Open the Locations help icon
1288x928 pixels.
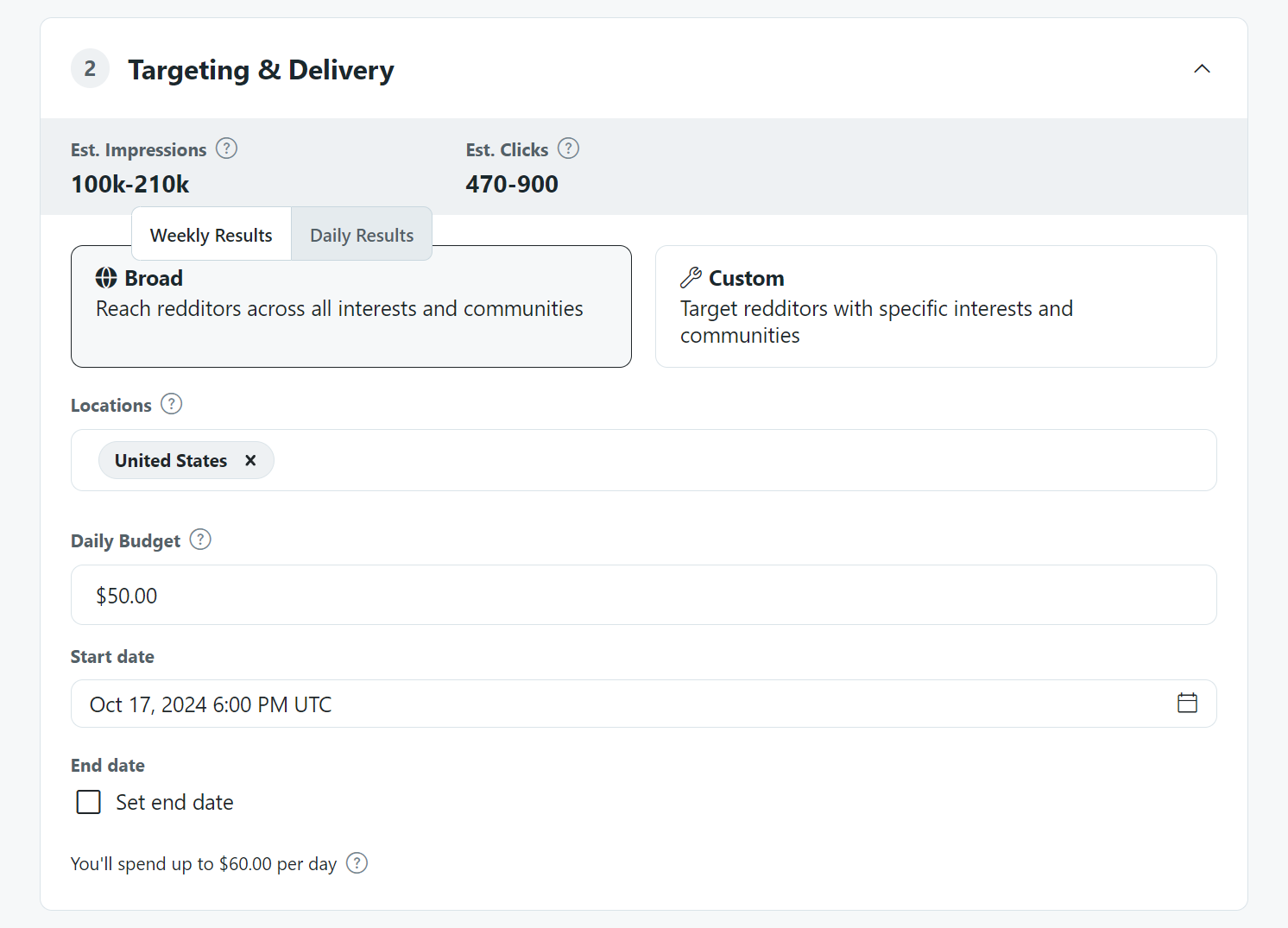tap(172, 404)
